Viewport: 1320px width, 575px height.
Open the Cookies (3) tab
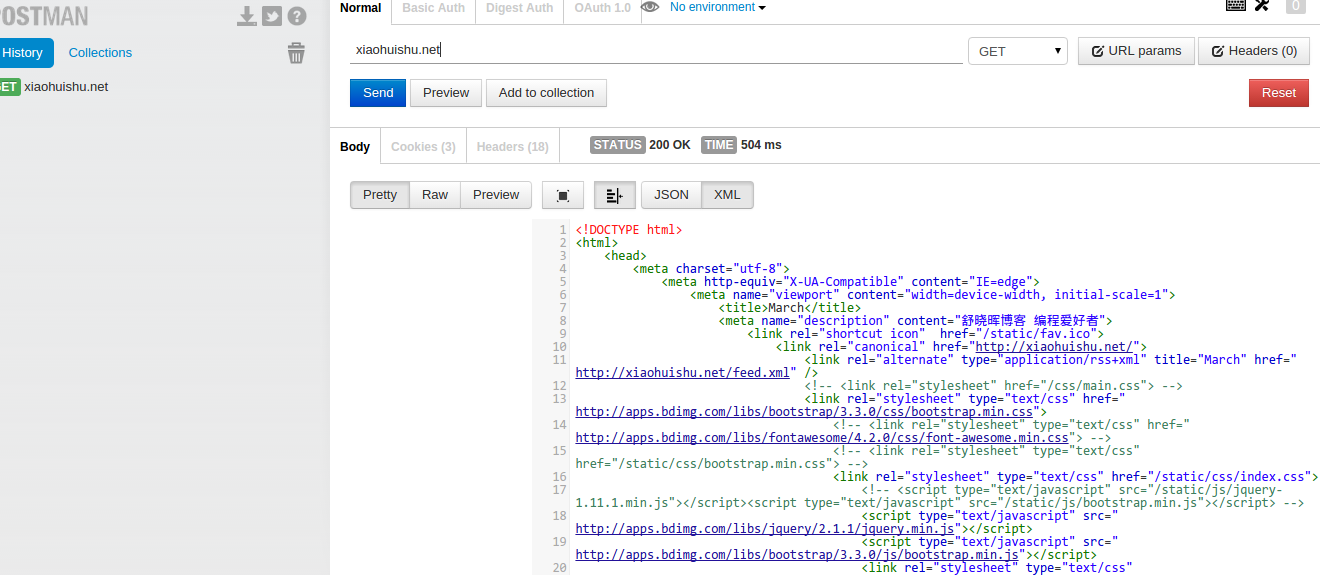pos(423,147)
